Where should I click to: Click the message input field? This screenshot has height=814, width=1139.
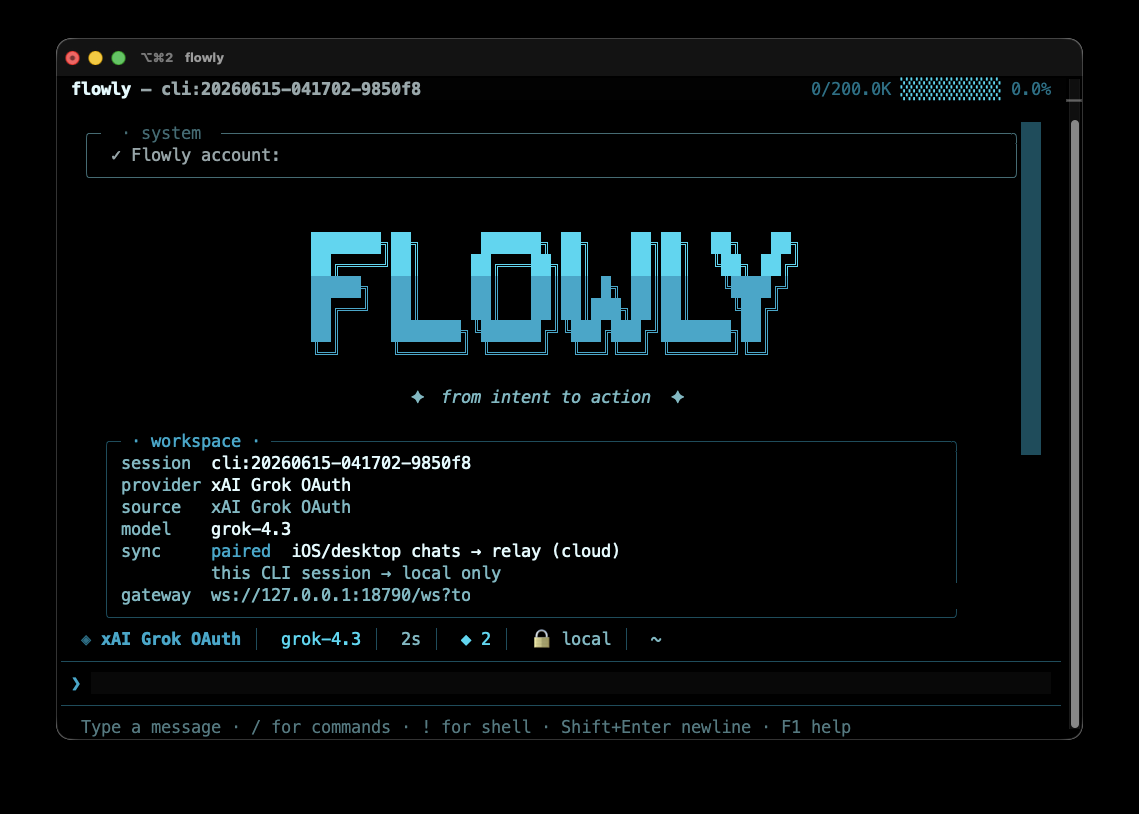[x=571, y=683]
